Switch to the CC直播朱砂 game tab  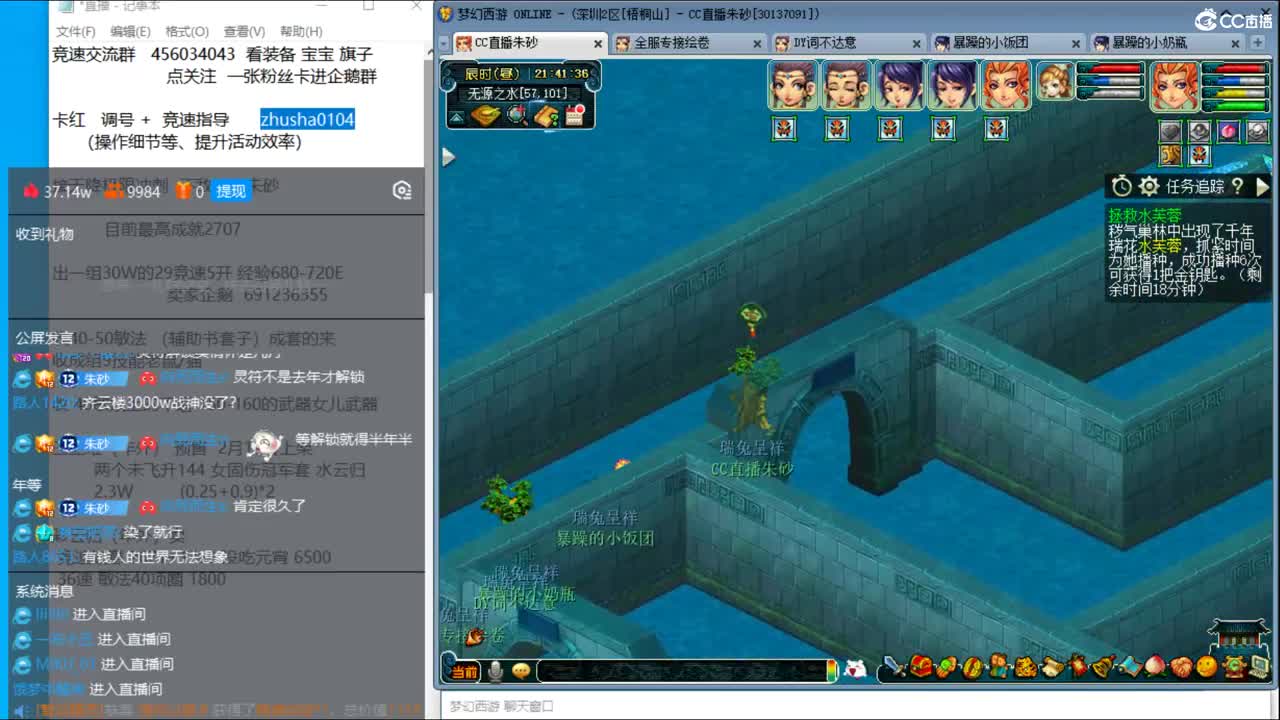(529, 43)
